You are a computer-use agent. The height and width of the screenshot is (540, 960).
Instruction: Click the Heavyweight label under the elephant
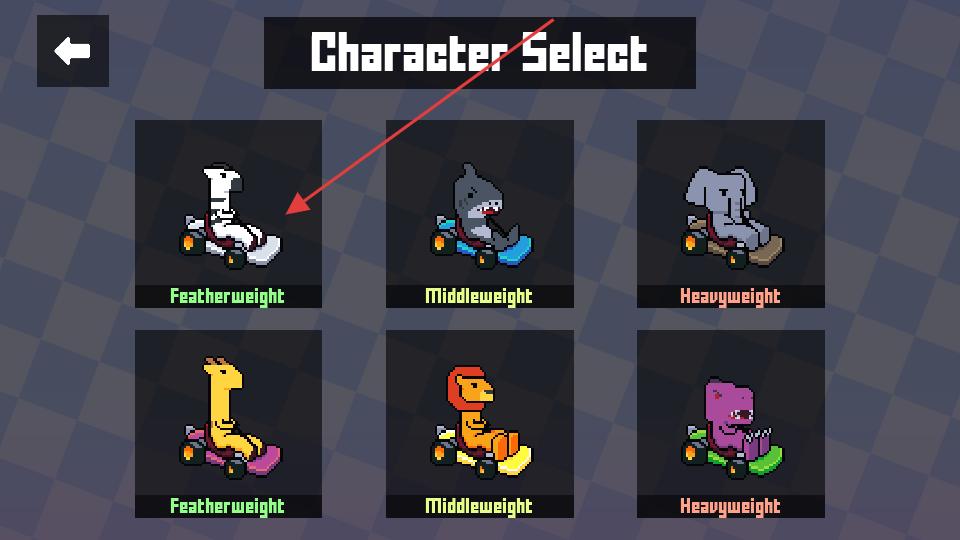(x=730, y=297)
